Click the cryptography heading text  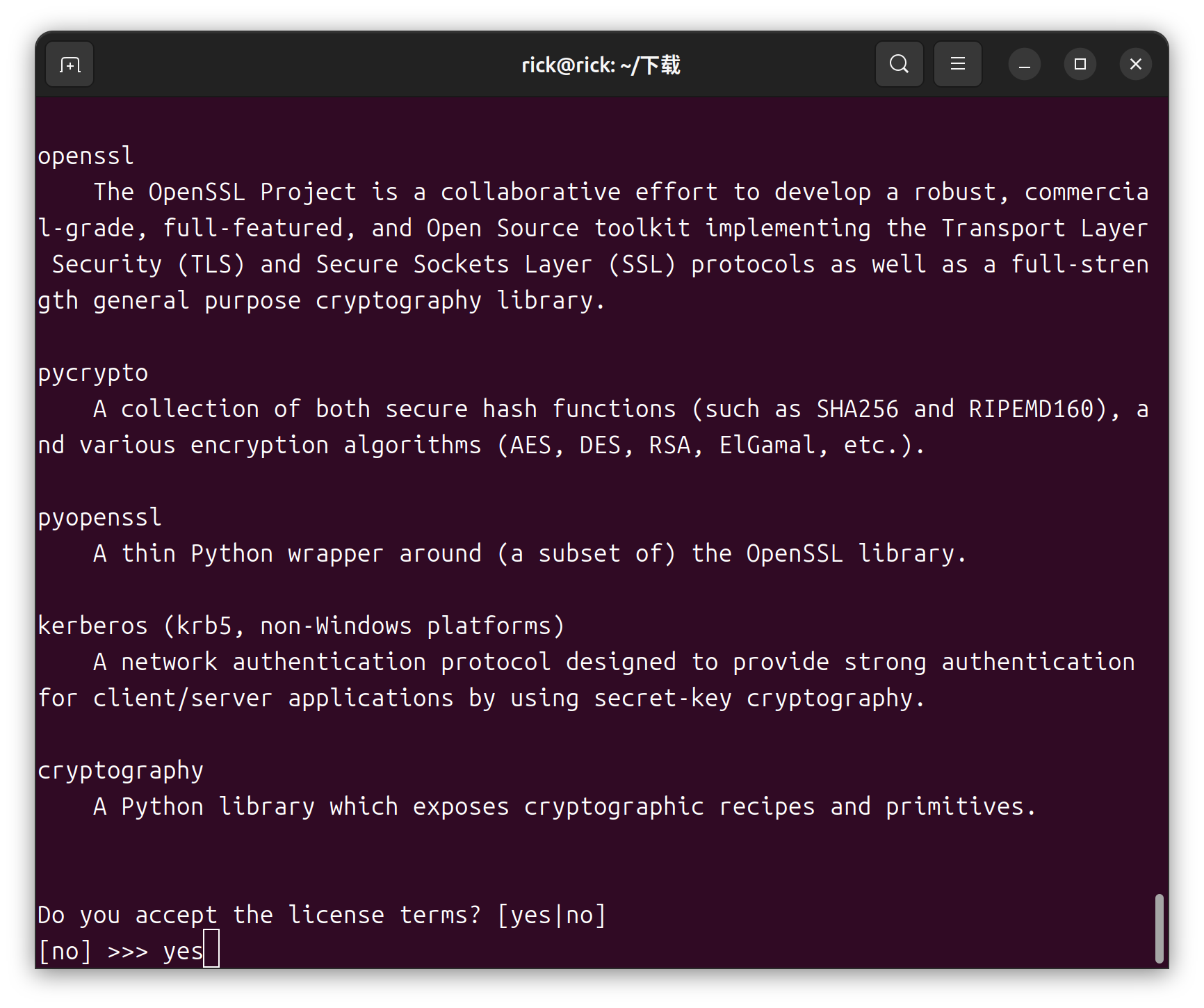tap(120, 771)
